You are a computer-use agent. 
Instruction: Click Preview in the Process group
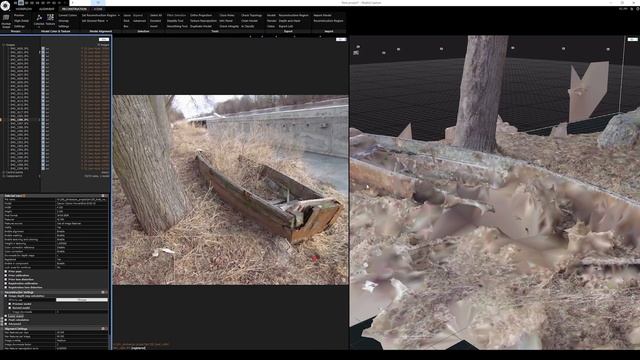(x=19, y=16)
